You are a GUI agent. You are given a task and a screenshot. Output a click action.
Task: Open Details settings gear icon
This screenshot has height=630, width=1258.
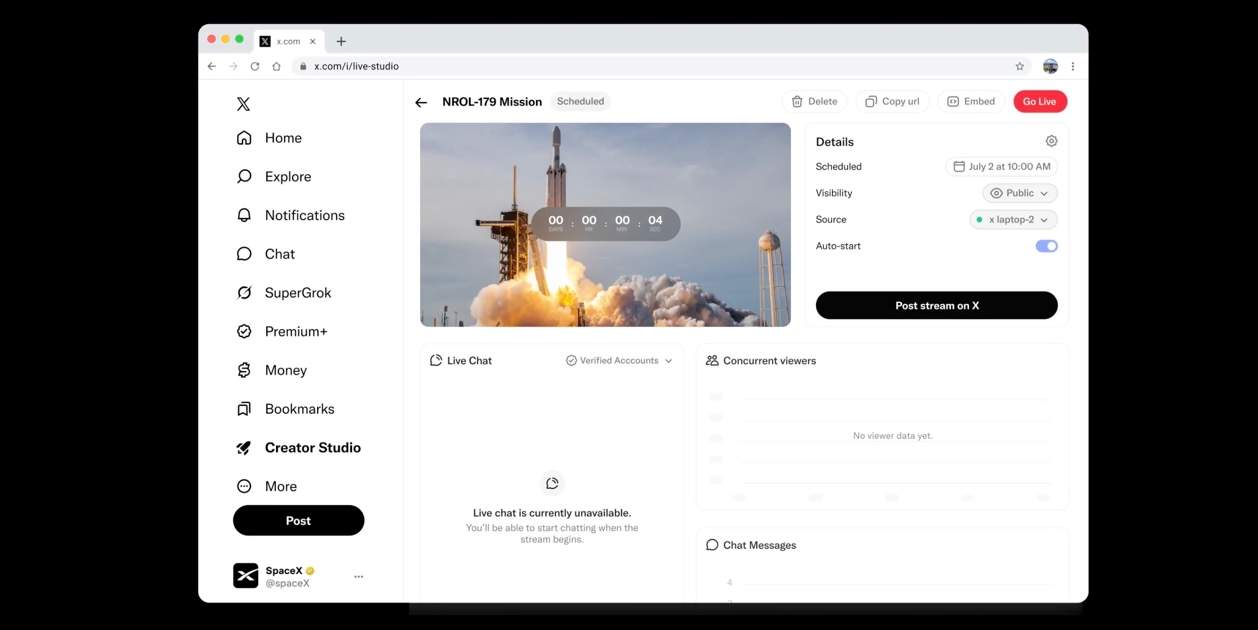[1051, 141]
